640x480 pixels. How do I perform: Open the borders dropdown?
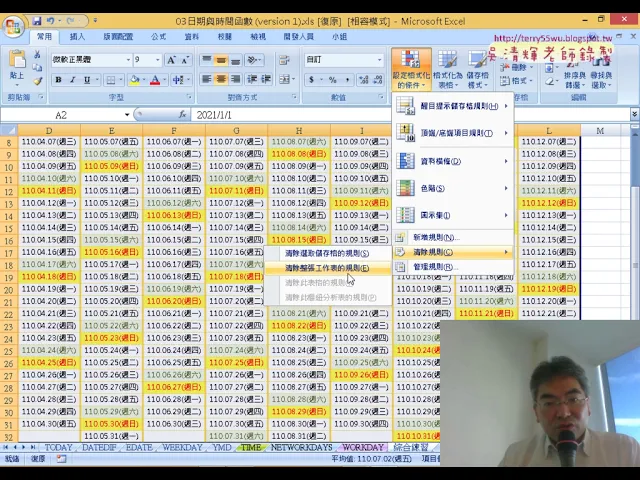pos(121,80)
